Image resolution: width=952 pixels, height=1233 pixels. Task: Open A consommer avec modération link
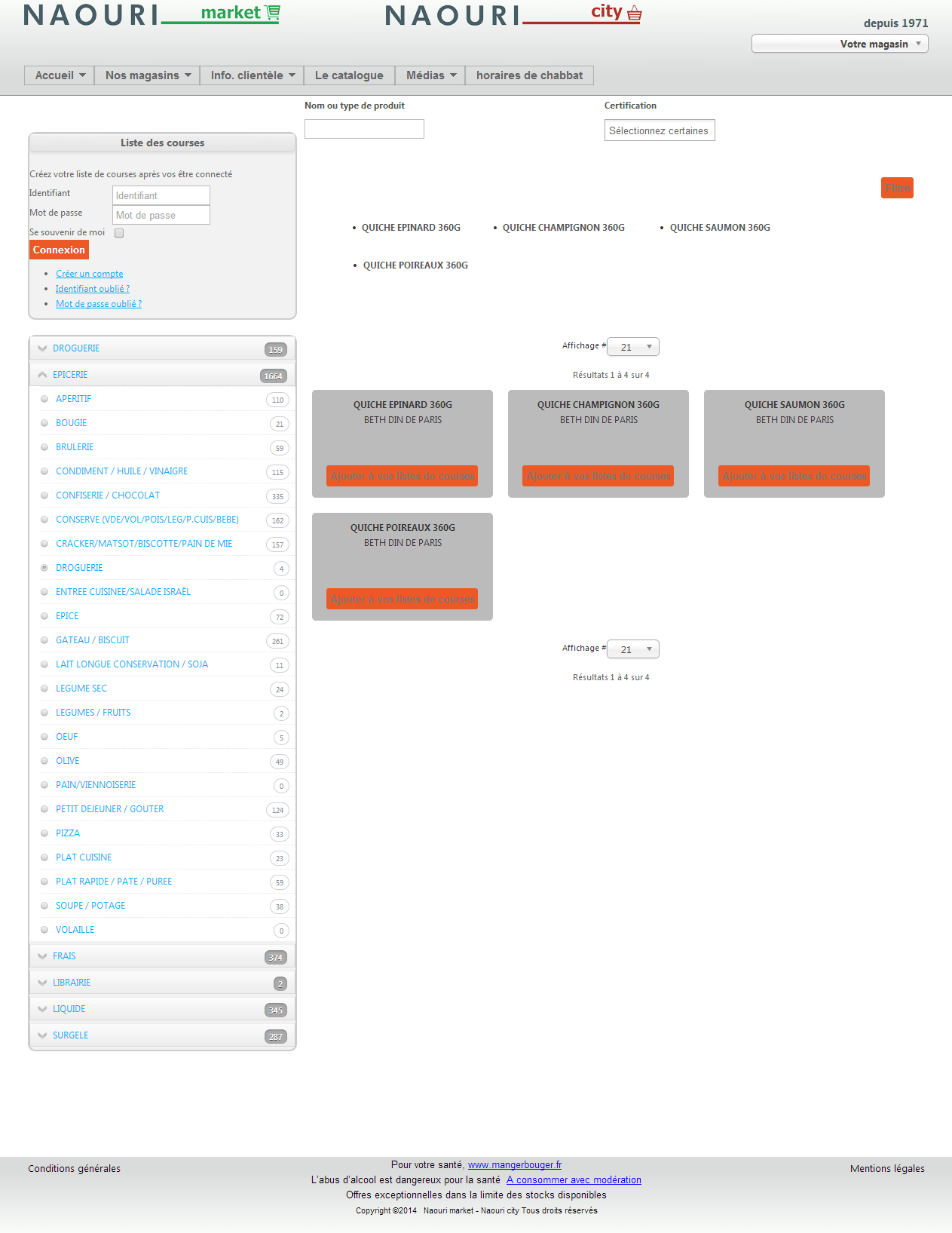coord(574,1180)
